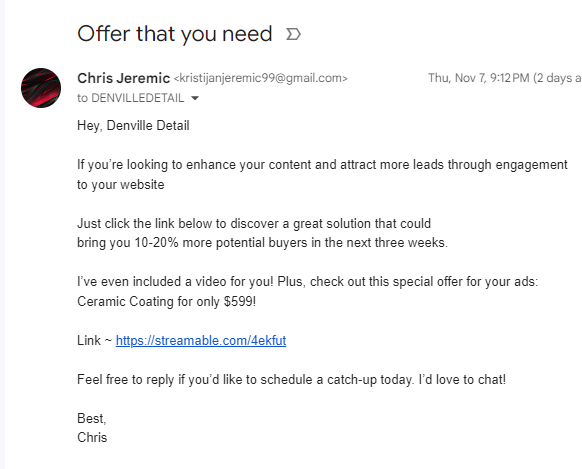The image size is (582, 469).
Task: Click the 'to DENVILLEDETAIL' recipient text
Action: pos(131,98)
